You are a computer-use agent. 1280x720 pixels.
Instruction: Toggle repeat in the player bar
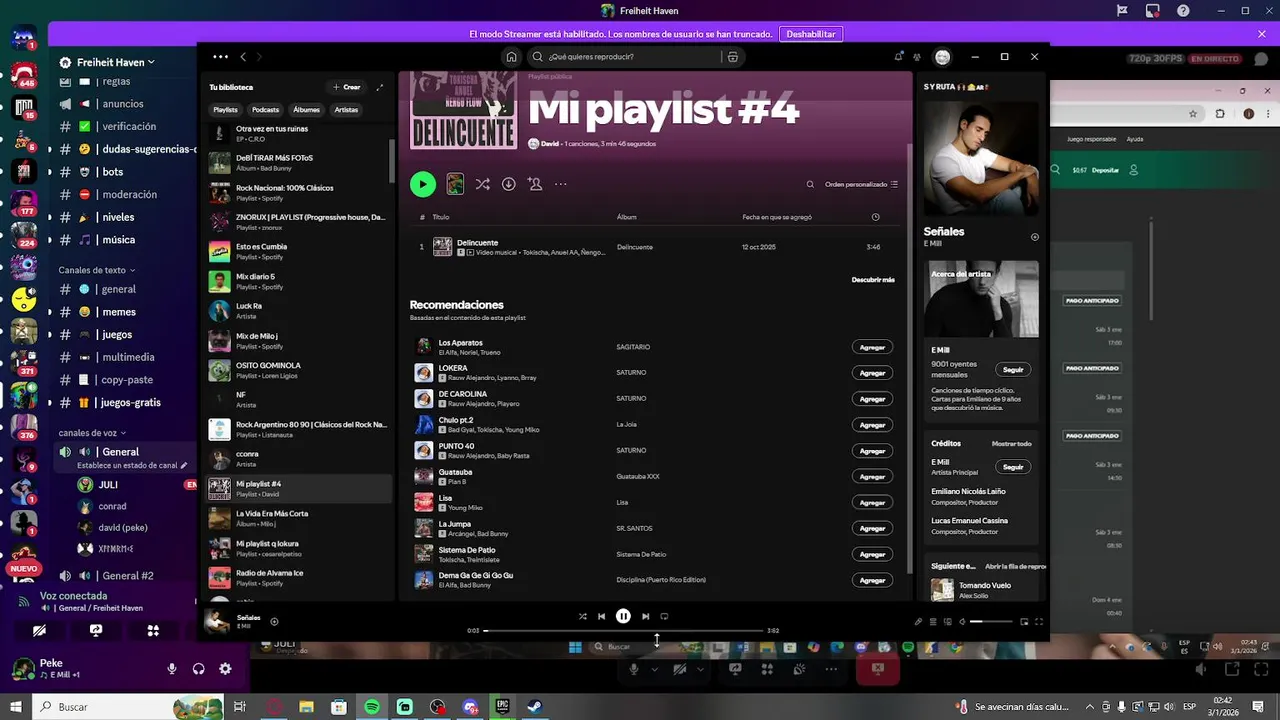pos(664,616)
